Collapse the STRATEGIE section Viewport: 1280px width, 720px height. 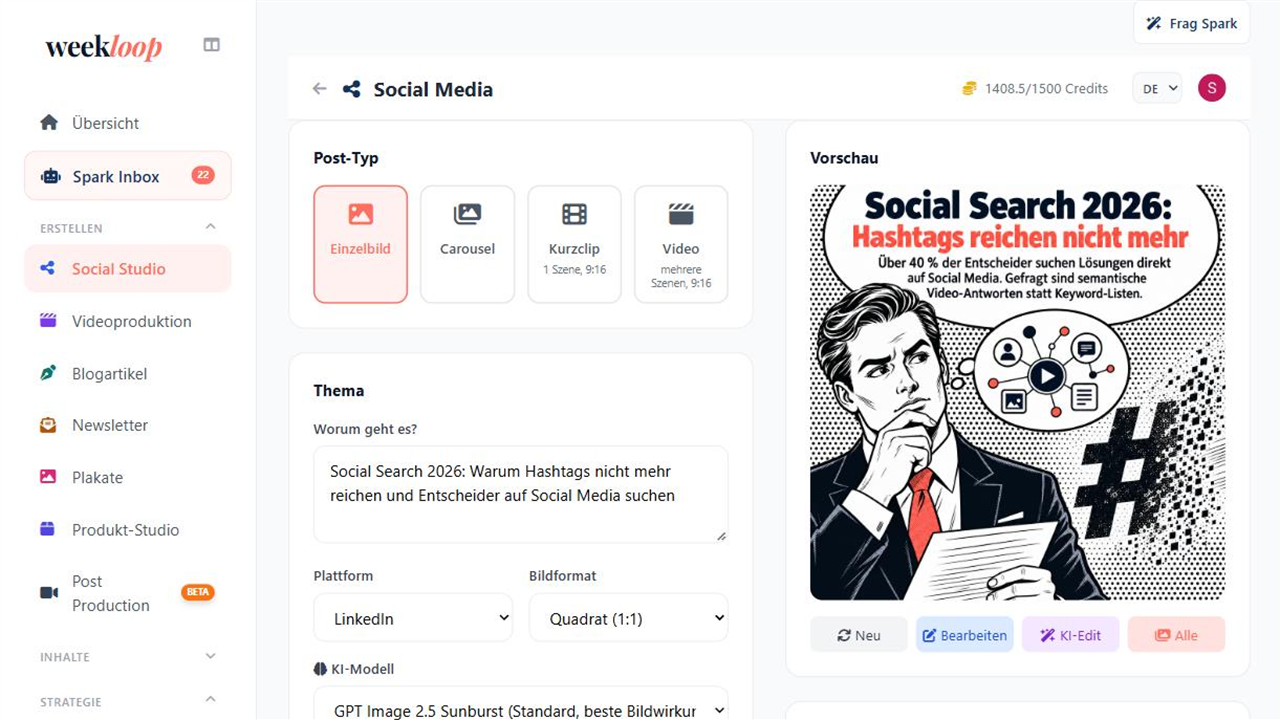tap(210, 699)
